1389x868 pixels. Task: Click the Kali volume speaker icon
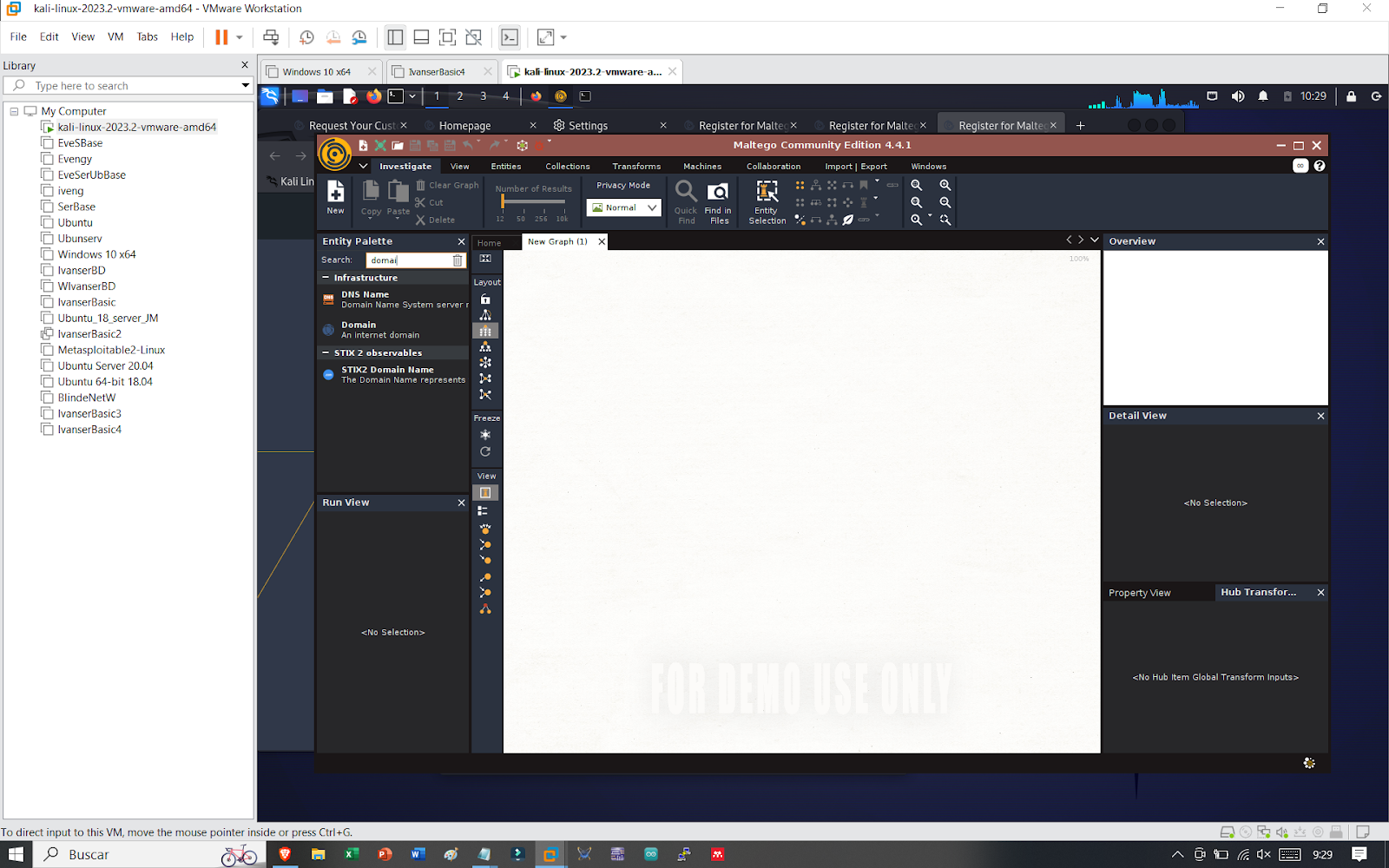pos(1238,96)
